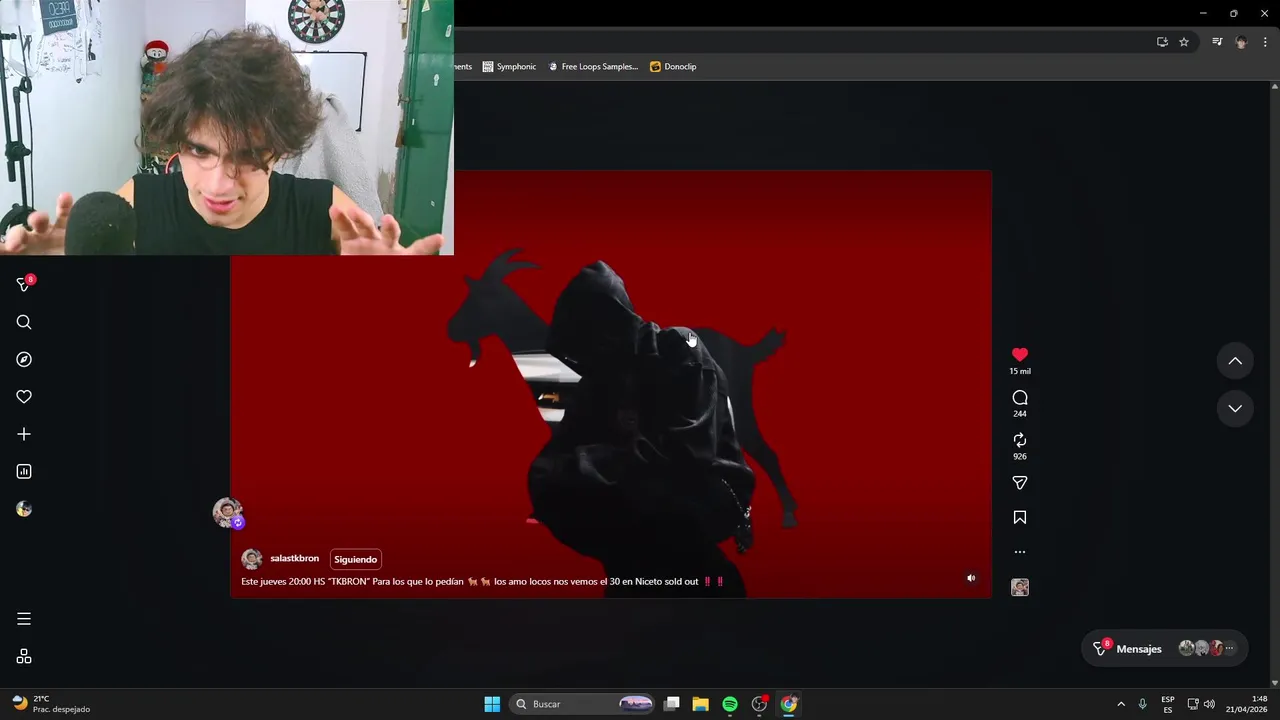Click the Siguiendo following button

click(x=356, y=560)
